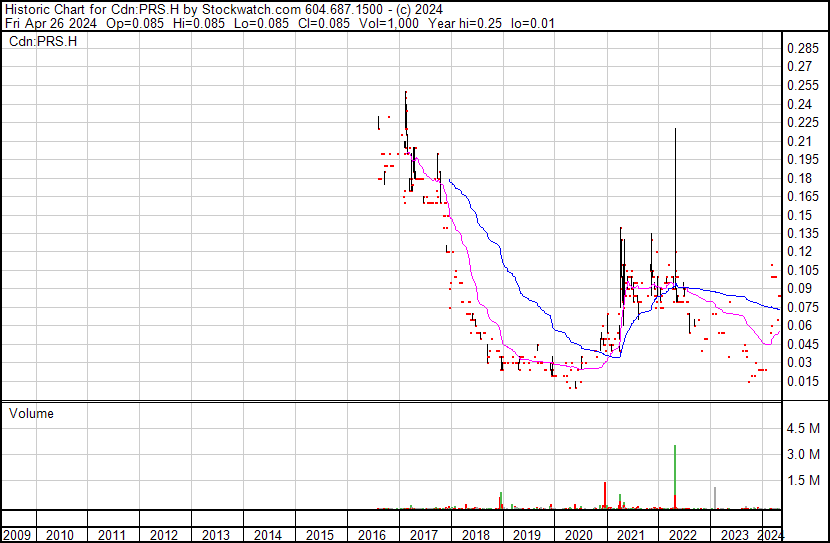Image resolution: width=830 pixels, height=543 pixels.
Task: Click the 0.15 price axis label
Action: click(x=799, y=215)
